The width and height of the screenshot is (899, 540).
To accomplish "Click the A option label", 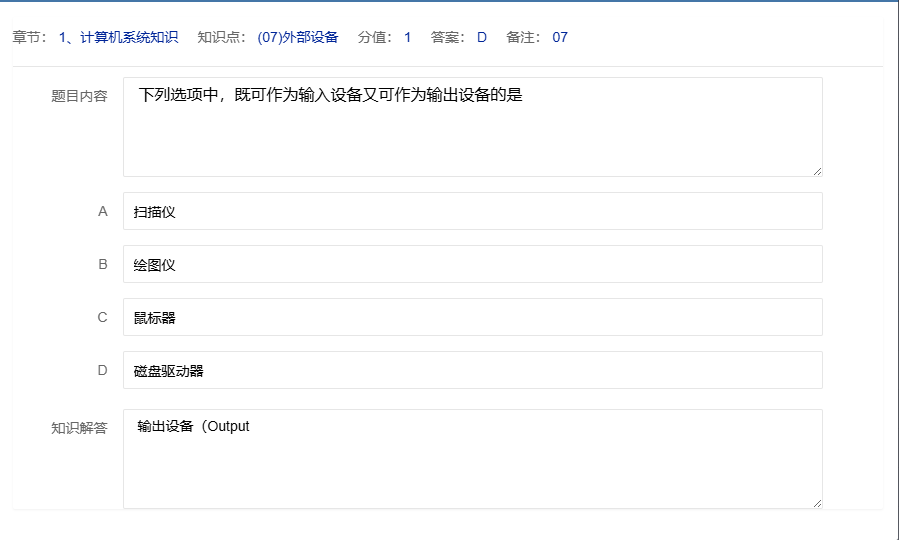I will coord(102,211).
